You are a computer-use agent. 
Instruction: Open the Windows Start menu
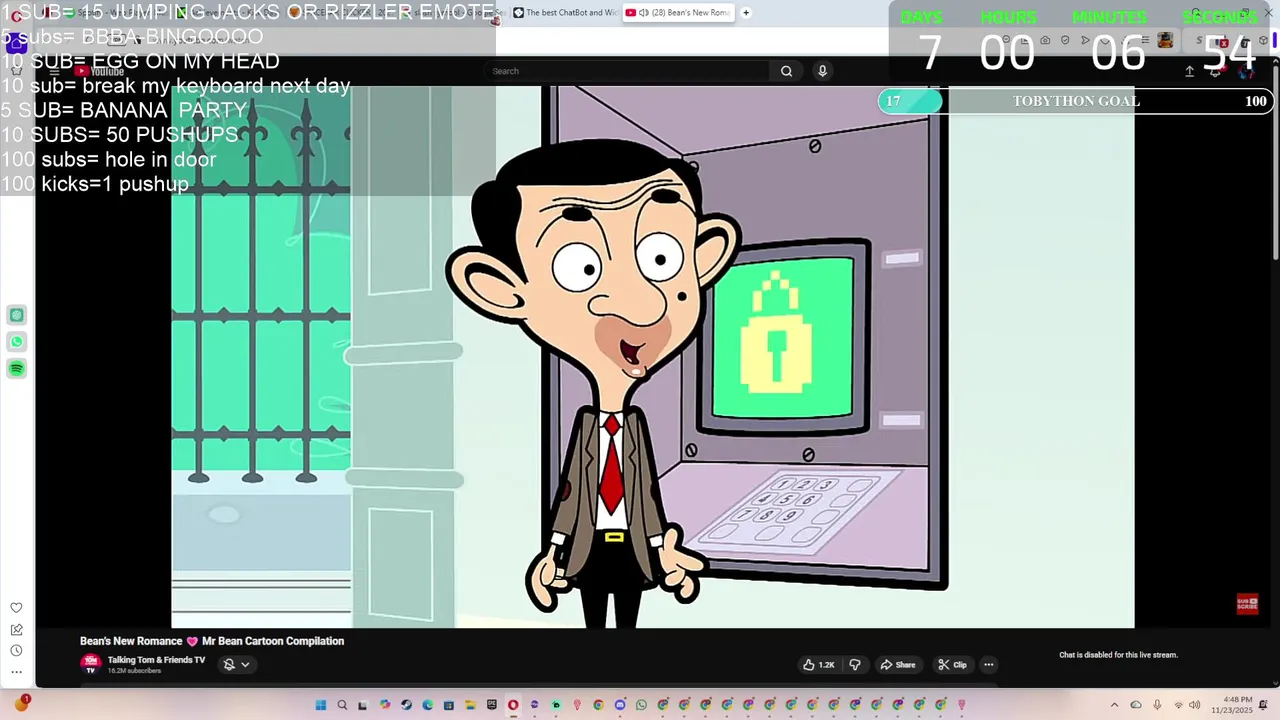[321, 705]
